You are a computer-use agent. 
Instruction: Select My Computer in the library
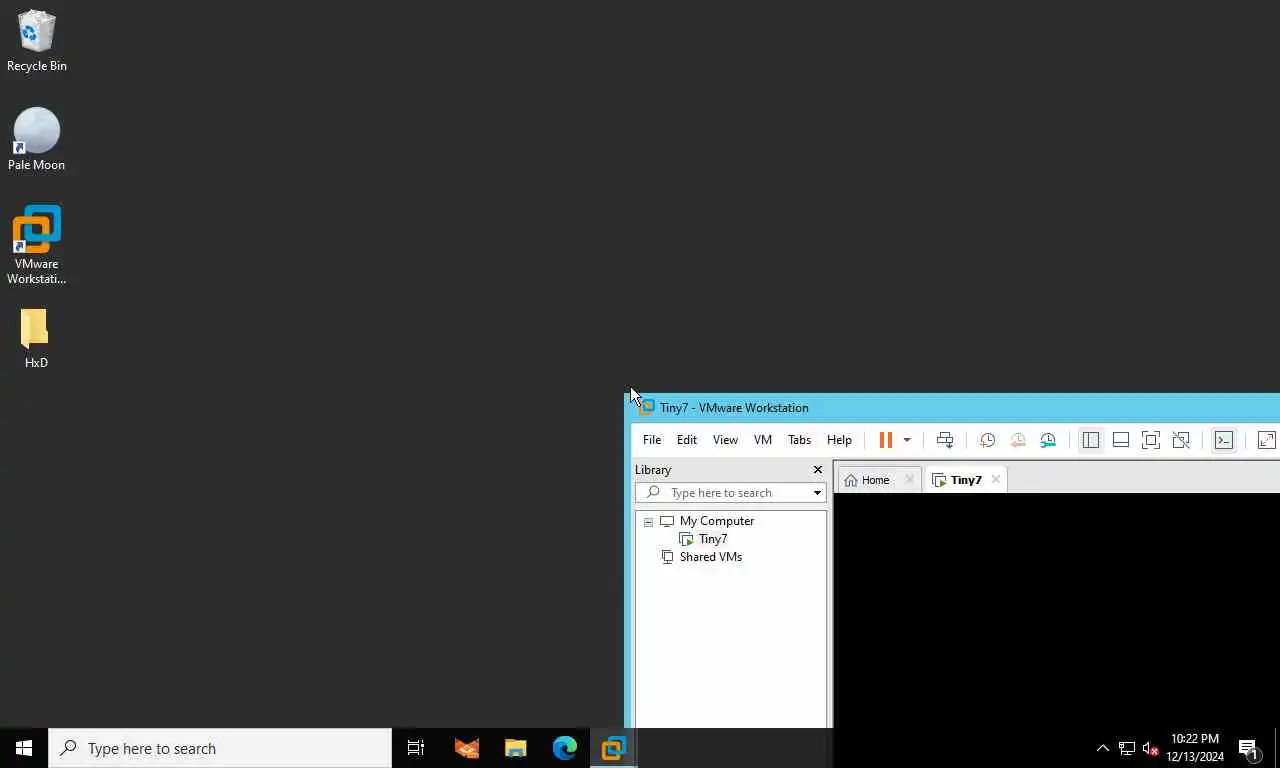point(717,521)
